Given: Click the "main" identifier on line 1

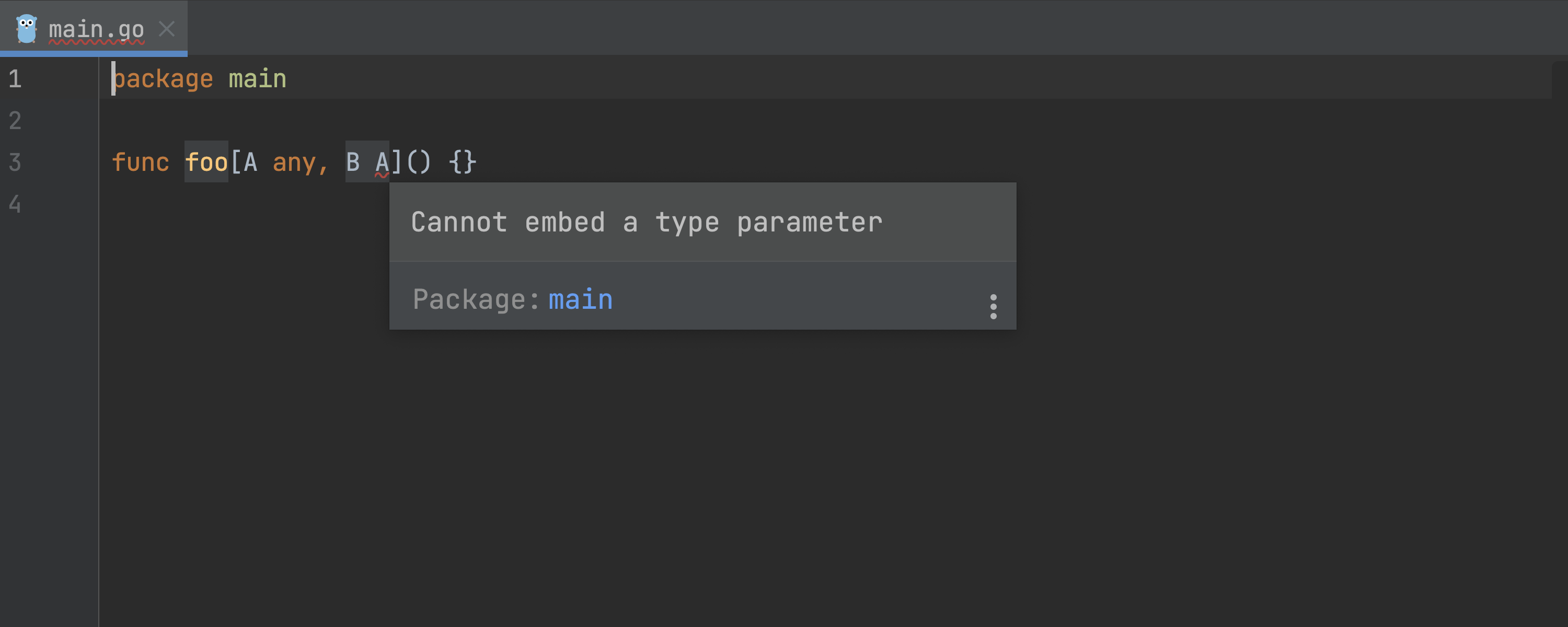Looking at the screenshot, I should [257, 79].
